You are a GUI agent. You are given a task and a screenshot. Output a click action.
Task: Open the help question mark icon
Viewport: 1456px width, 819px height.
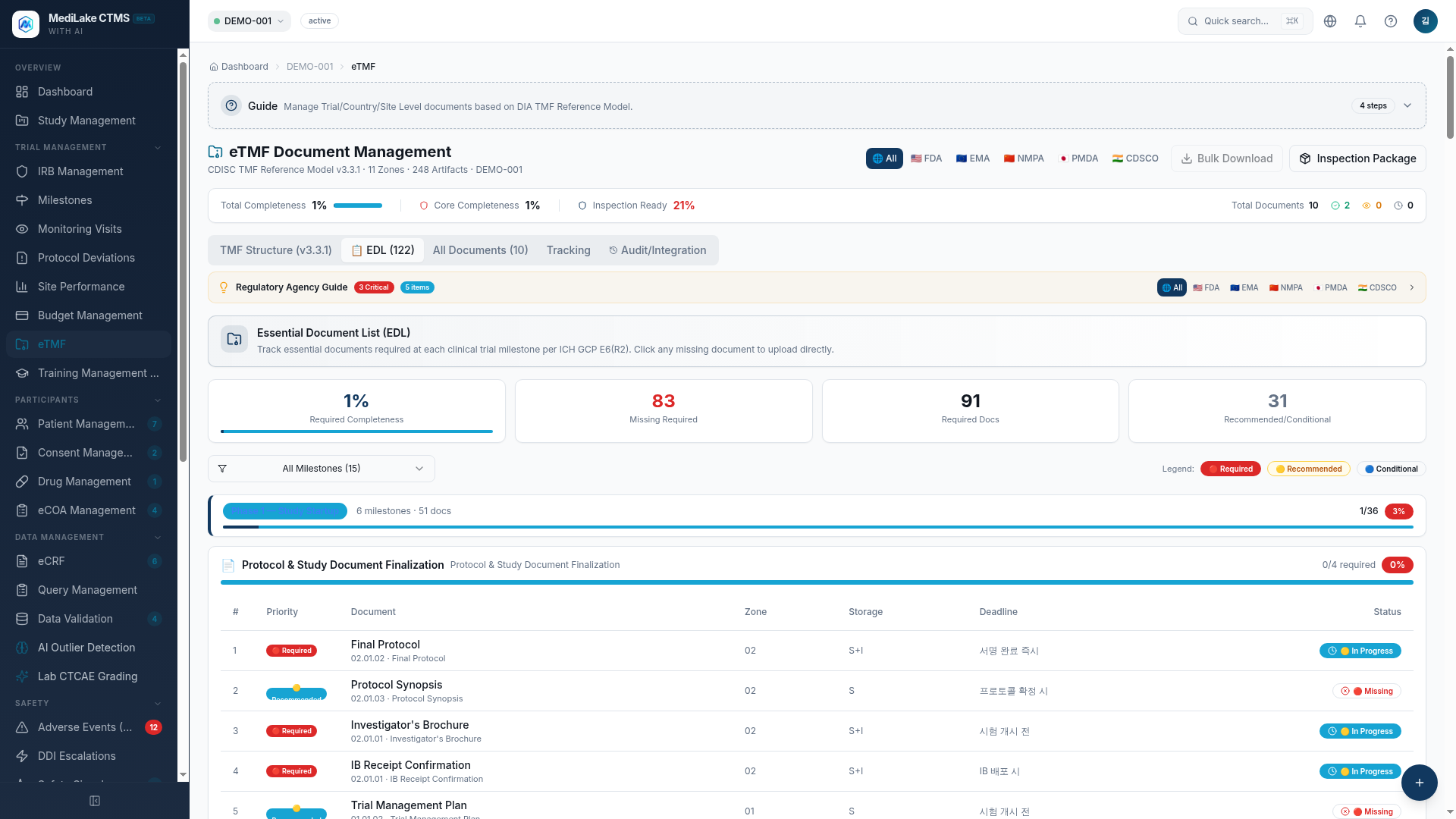1391,21
